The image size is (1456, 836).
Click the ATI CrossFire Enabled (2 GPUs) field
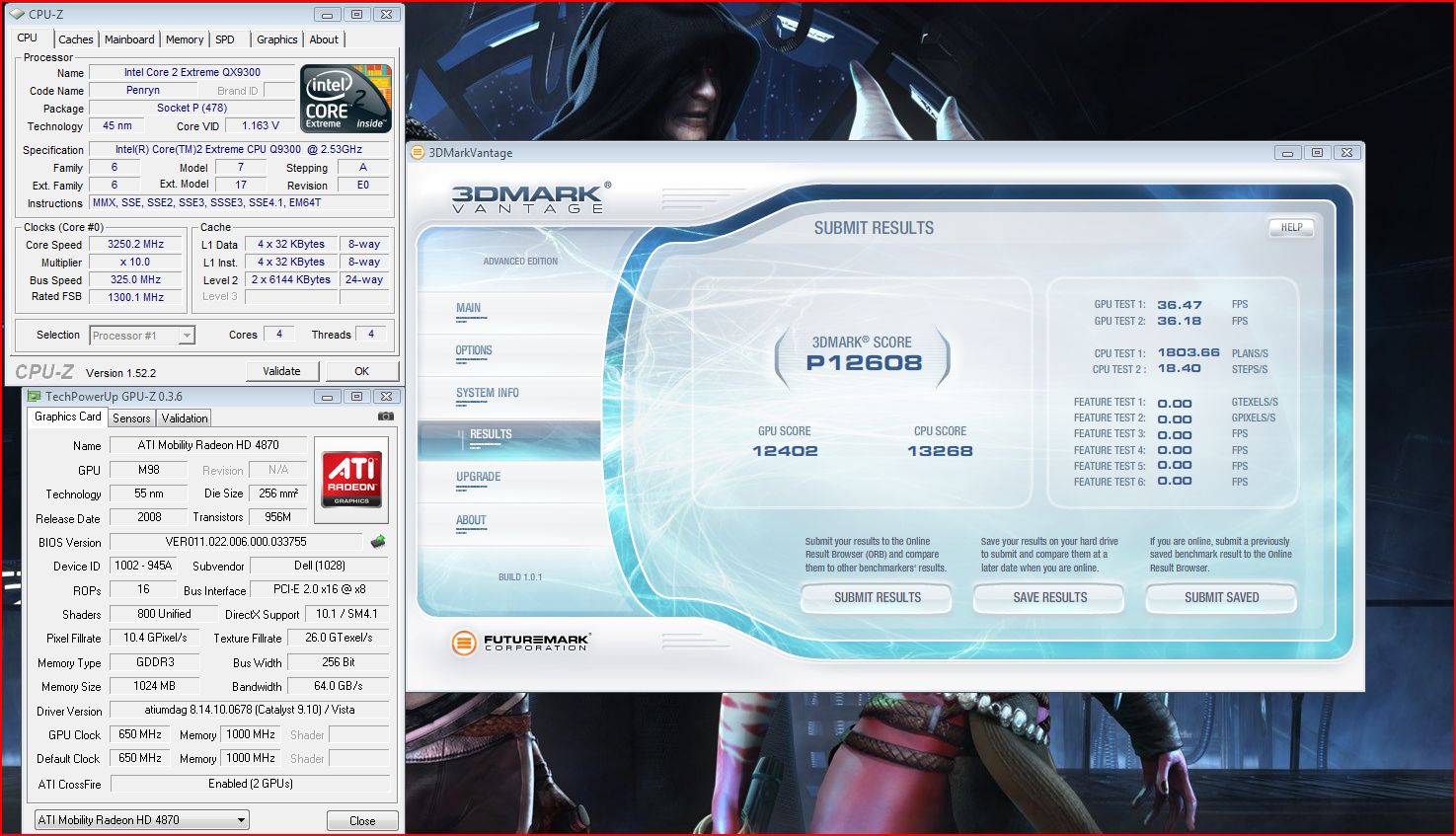pos(250,784)
